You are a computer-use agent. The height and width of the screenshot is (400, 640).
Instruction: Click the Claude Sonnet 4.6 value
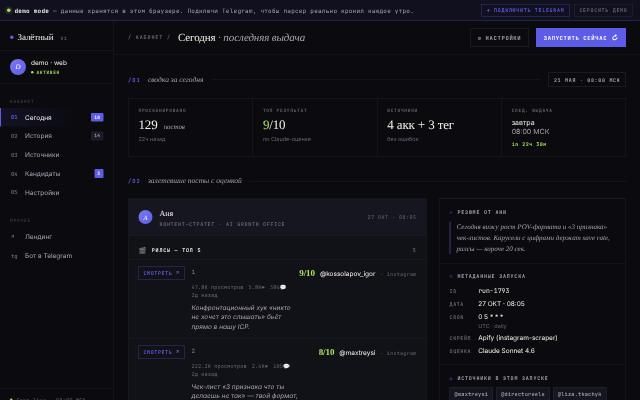[x=506, y=351]
